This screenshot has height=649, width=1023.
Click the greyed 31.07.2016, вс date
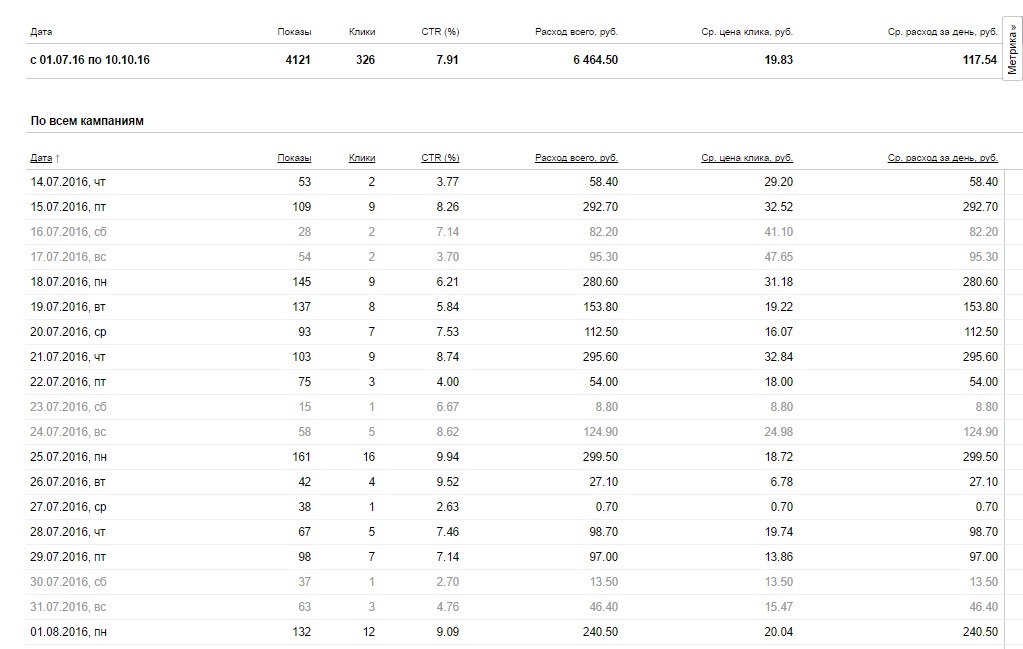[67, 607]
